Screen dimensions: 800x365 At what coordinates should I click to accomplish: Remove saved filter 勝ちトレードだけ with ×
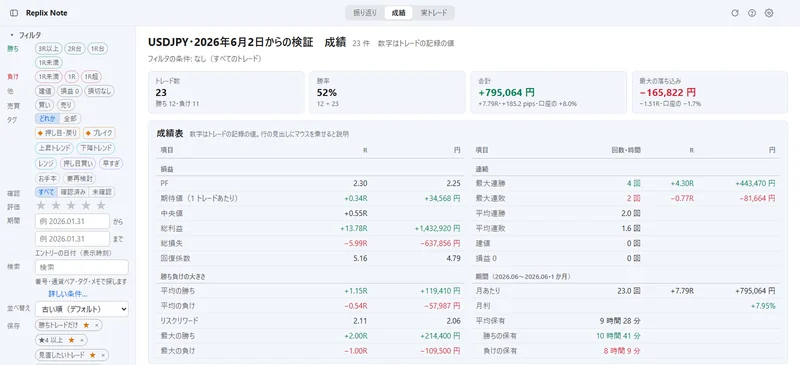point(97,325)
